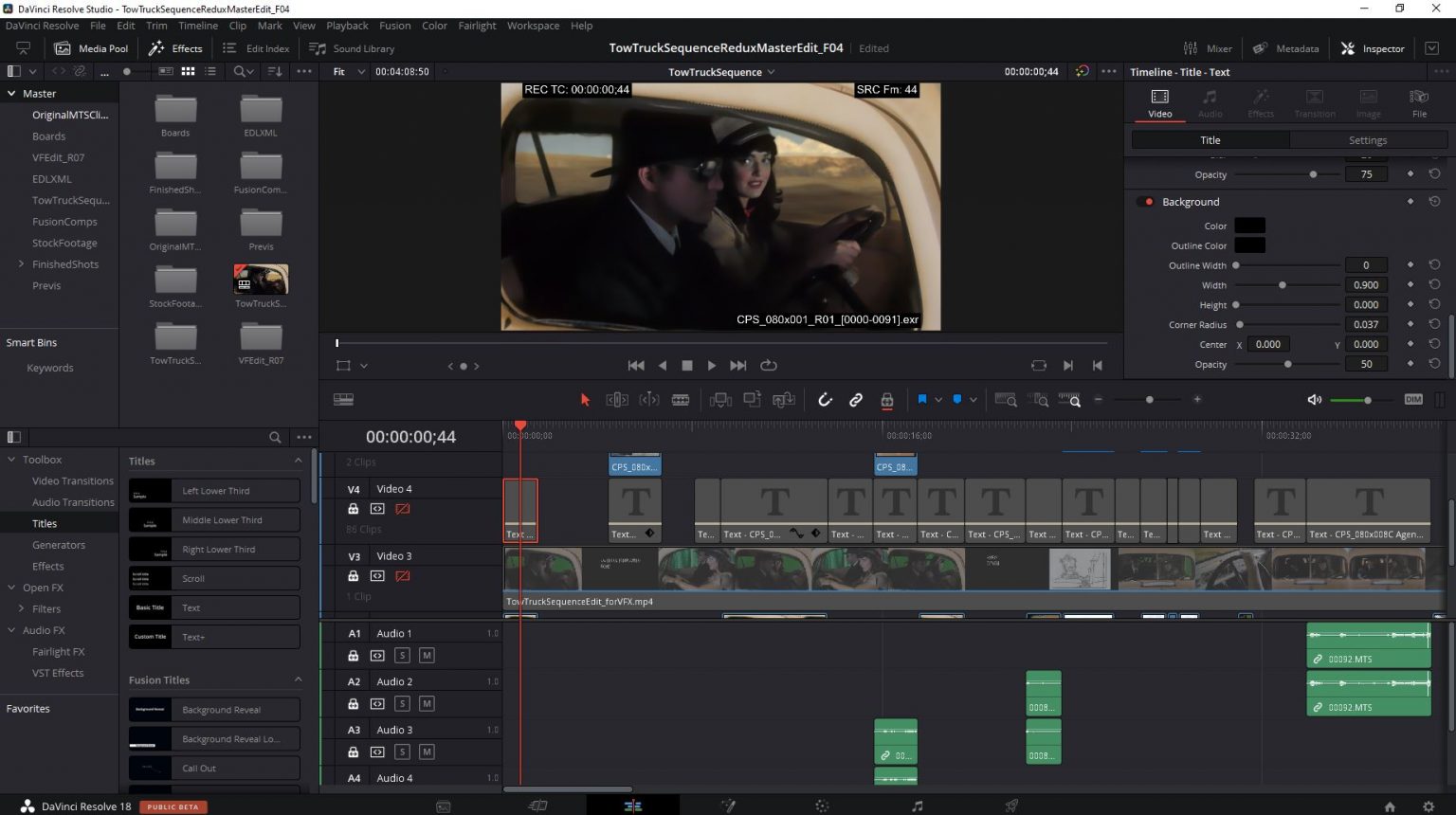Expand the FinishedShots bin
Viewport: 1456px width, 815px height.
(21, 263)
